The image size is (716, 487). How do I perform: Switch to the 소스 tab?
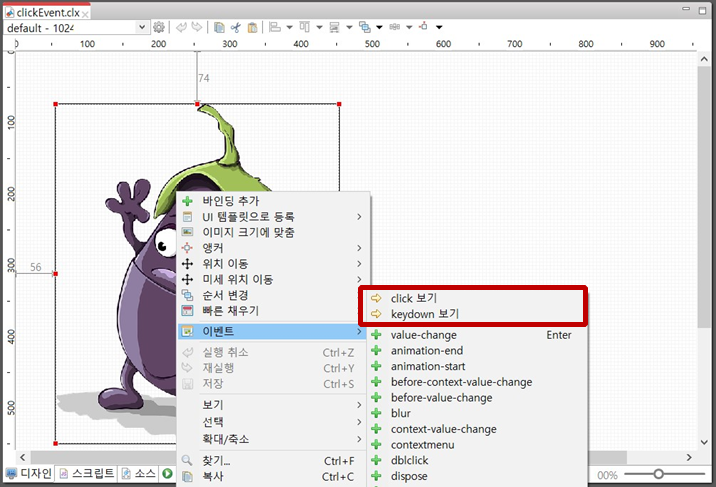click(139, 473)
